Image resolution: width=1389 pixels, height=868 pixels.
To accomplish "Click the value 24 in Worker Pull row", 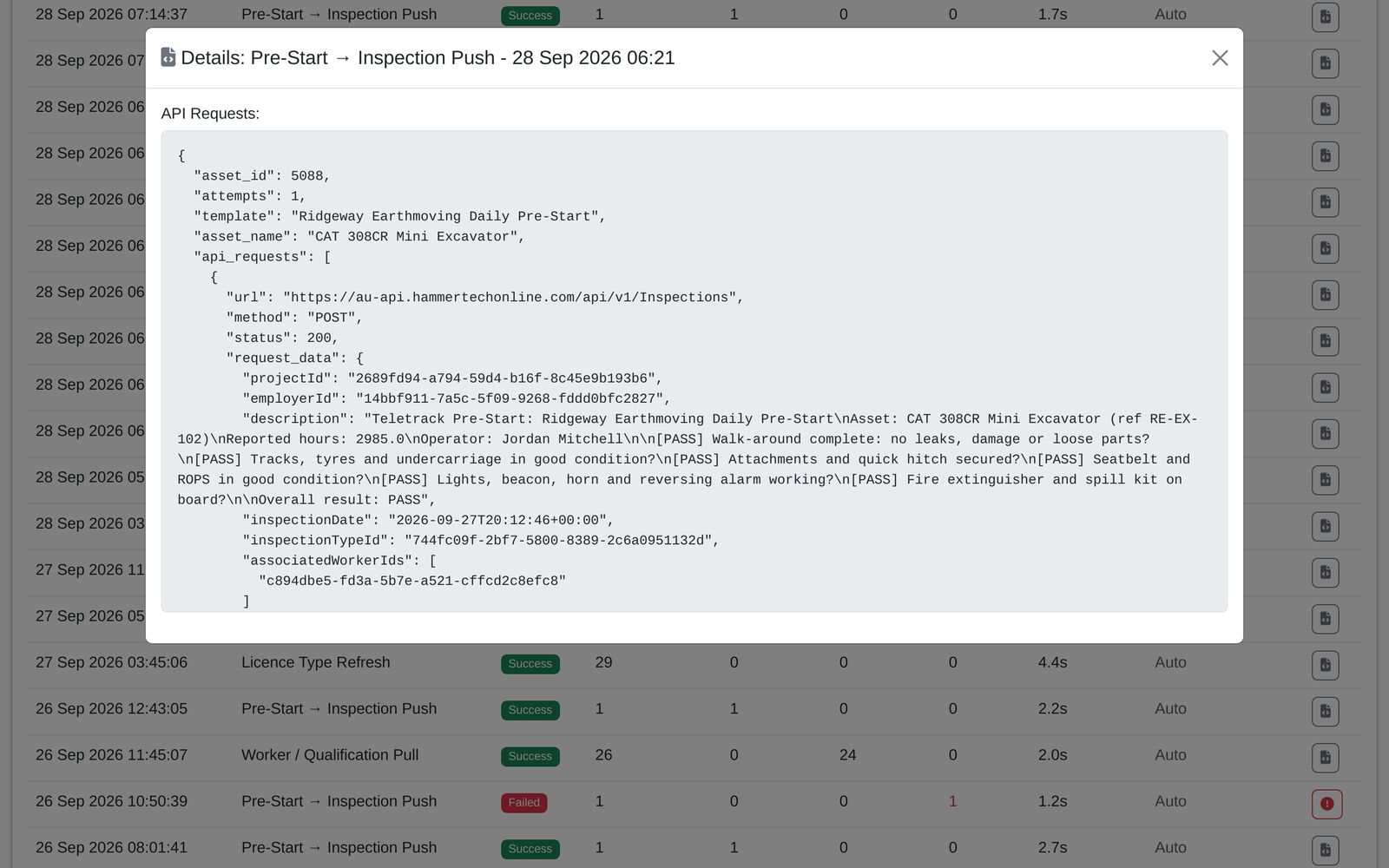I will pyautogui.click(x=848, y=755).
